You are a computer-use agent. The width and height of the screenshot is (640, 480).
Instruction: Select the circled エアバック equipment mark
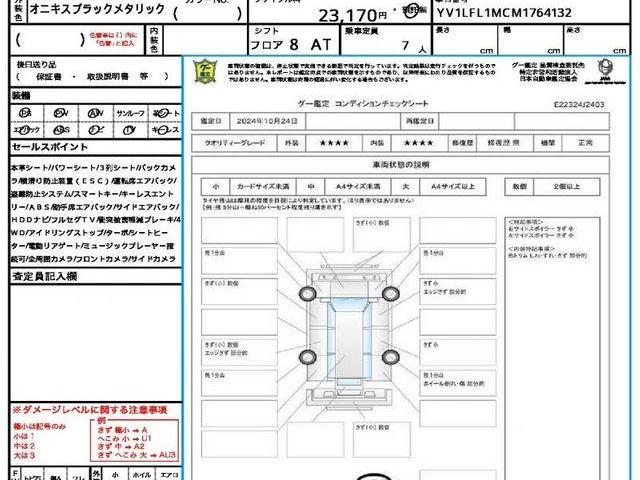pyautogui.click(x=26, y=130)
